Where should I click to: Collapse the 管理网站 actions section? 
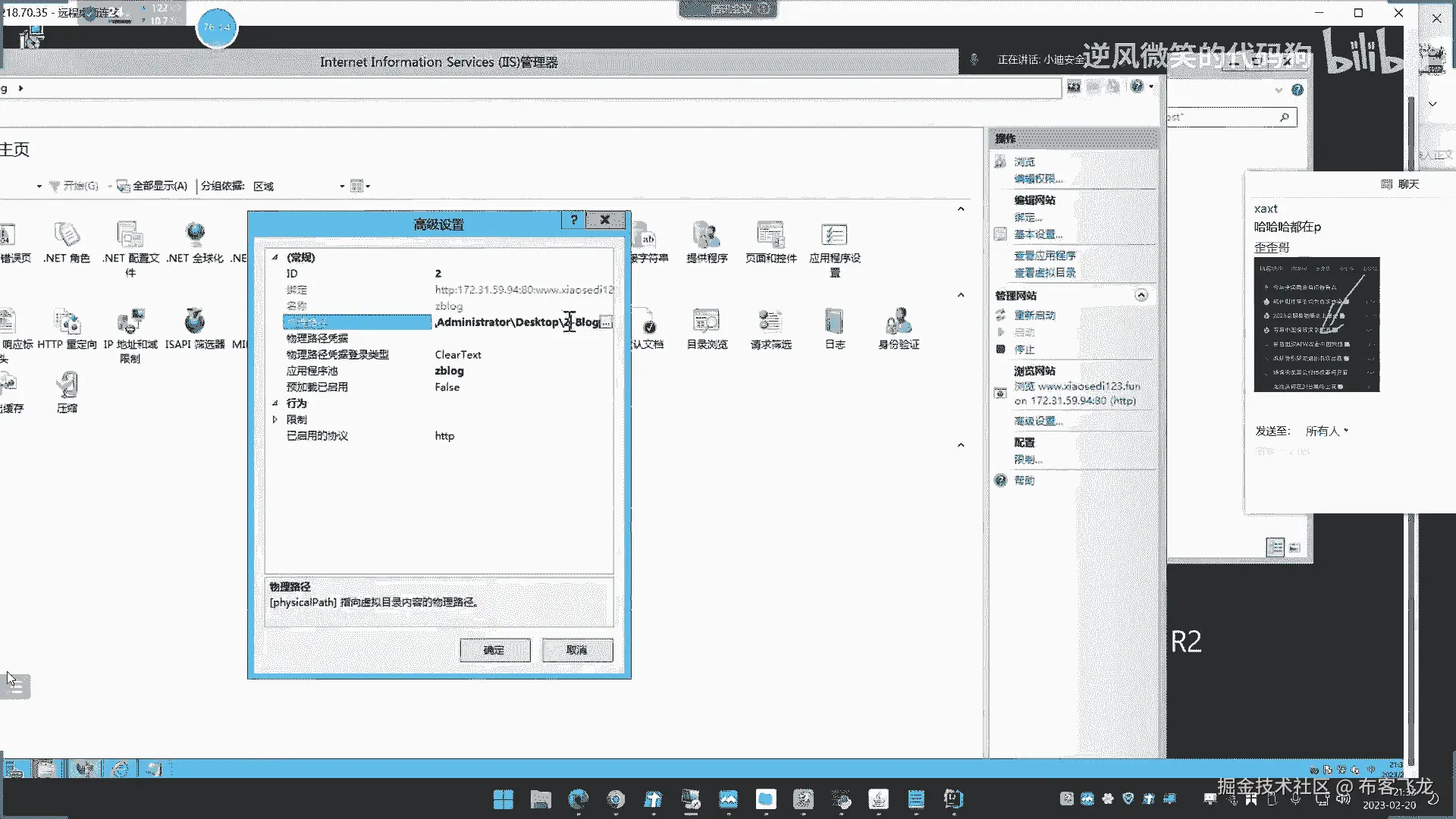1141,295
